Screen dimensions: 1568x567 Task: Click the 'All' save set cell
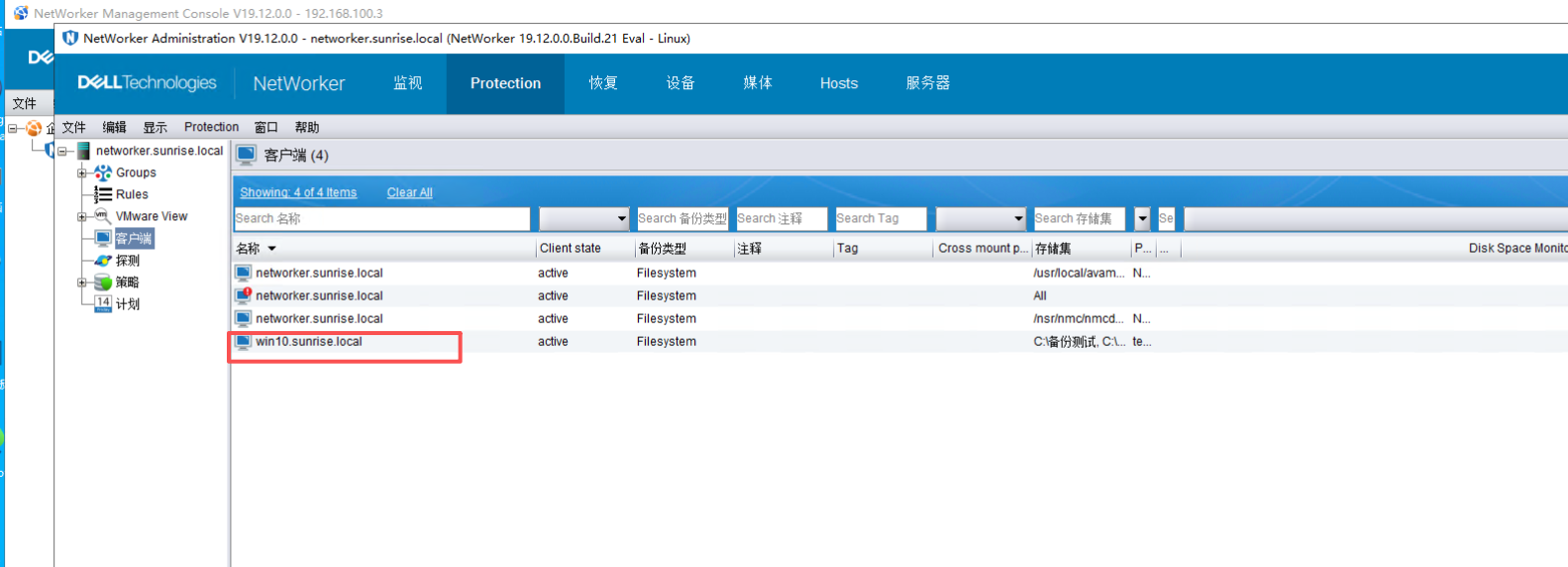pos(1040,295)
